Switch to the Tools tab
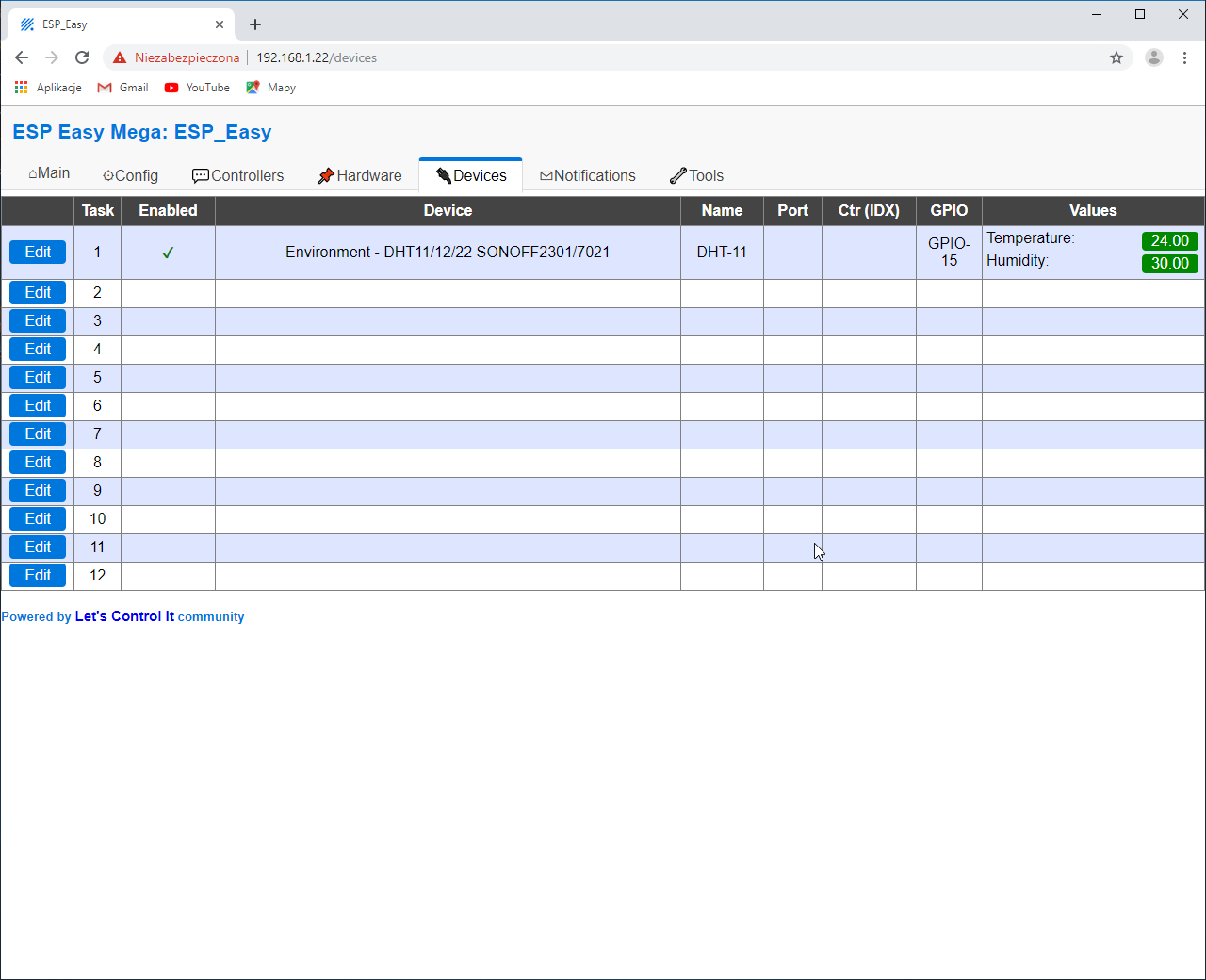Viewport: 1206px width, 980px height. [696, 175]
